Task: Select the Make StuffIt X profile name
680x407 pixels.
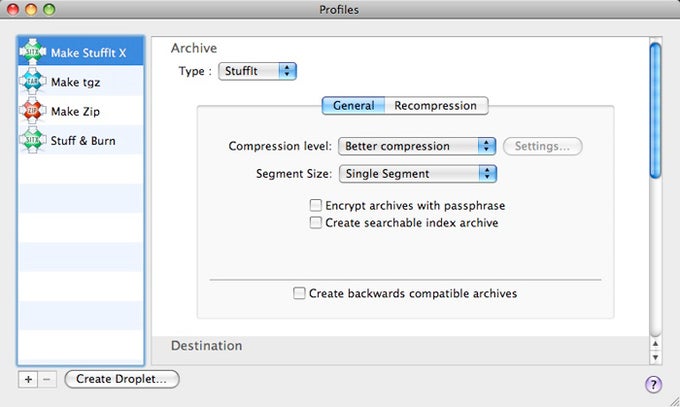Action: (88, 53)
